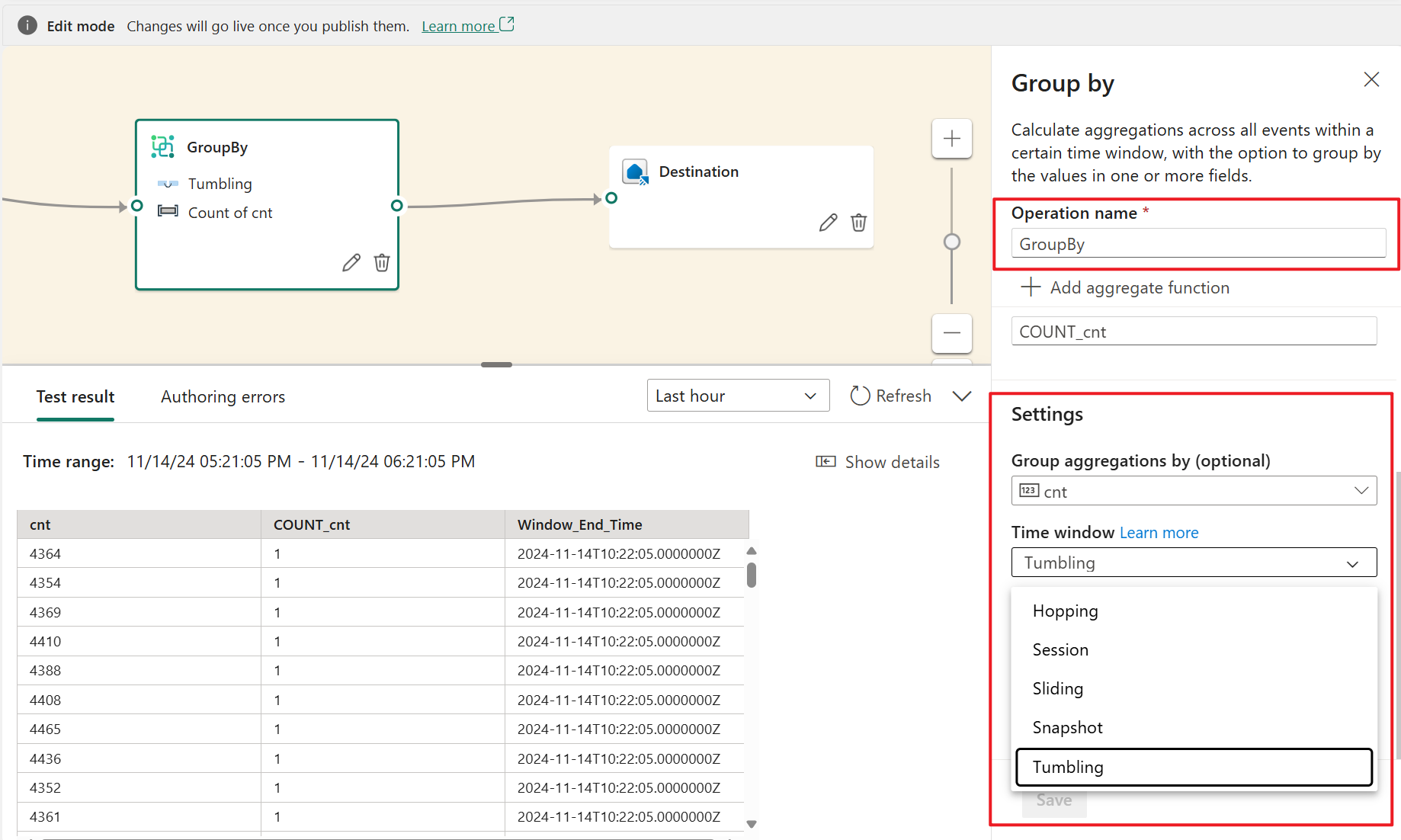The width and height of the screenshot is (1401, 840).
Task: Zoom out canvas with minus button
Action: pyautogui.click(x=951, y=333)
